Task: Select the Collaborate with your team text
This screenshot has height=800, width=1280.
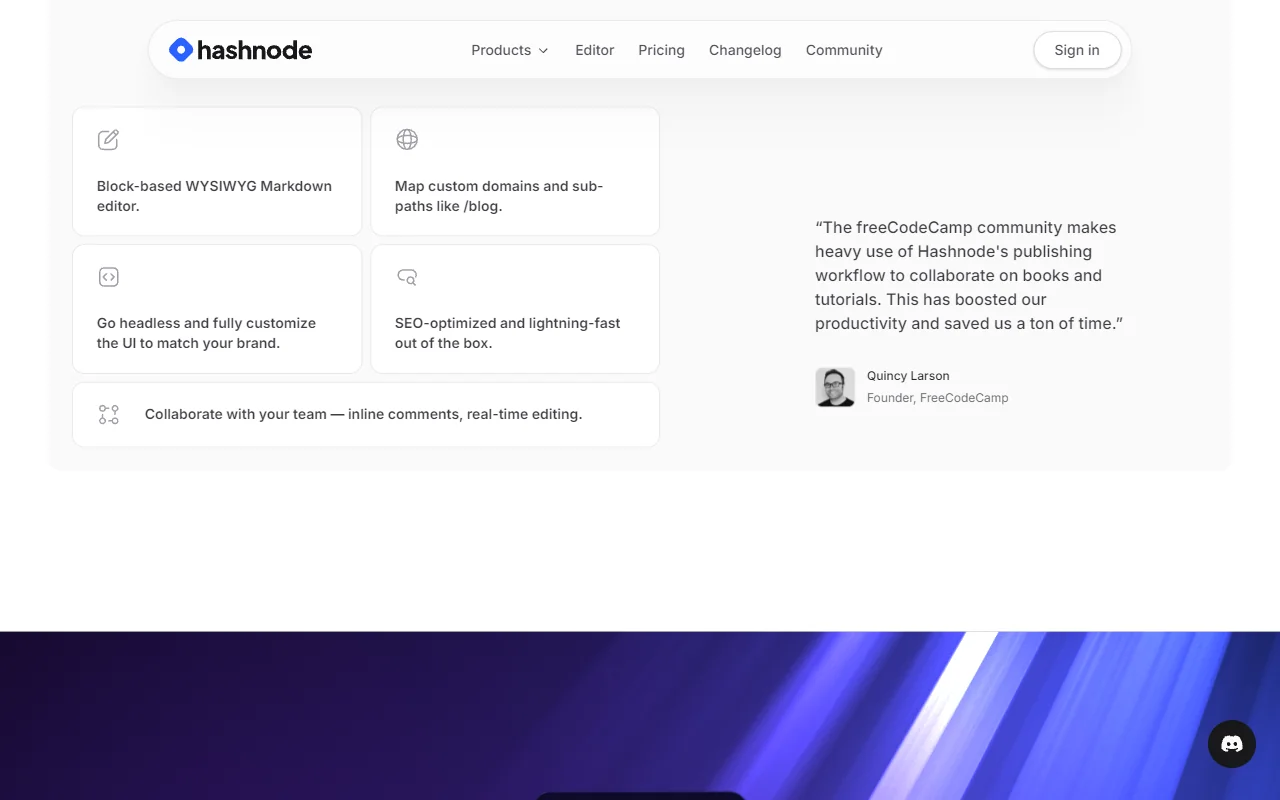Action: 363,414
